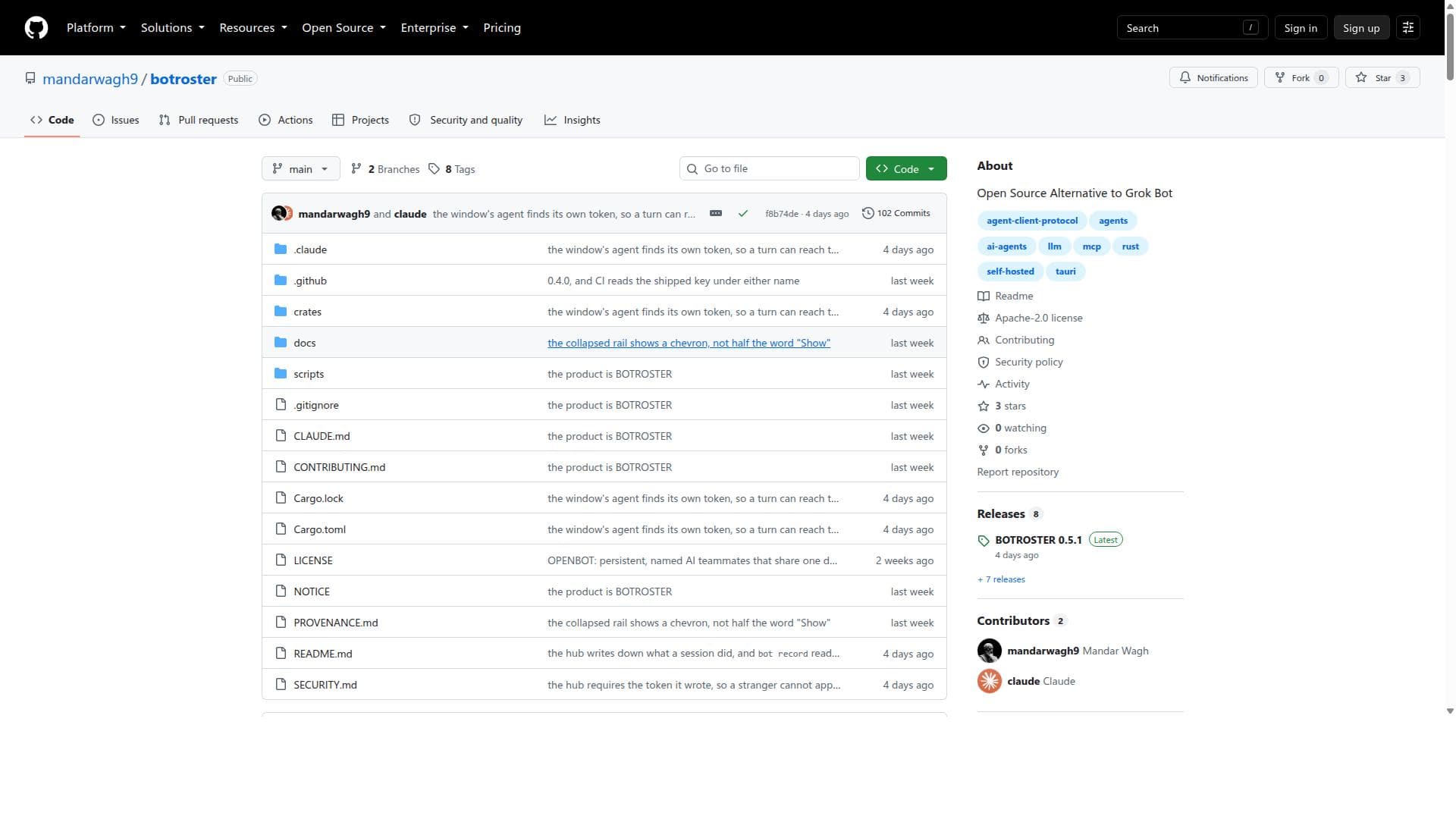Open the rust topic tag
Image resolution: width=1456 pixels, height=819 pixels.
tap(1130, 246)
